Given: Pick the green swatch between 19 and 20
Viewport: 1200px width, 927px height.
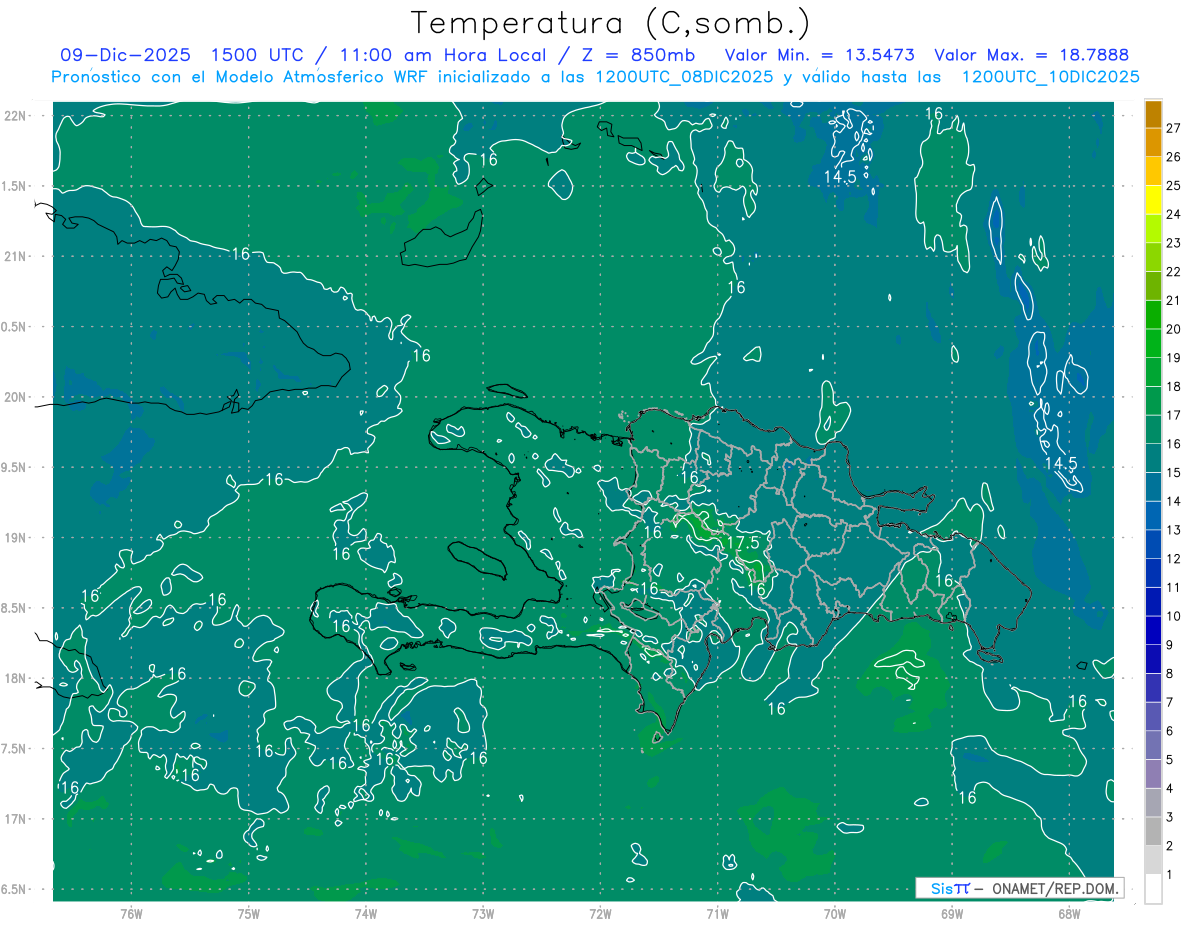Looking at the screenshot, I should pyautogui.click(x=1153, y=343).
